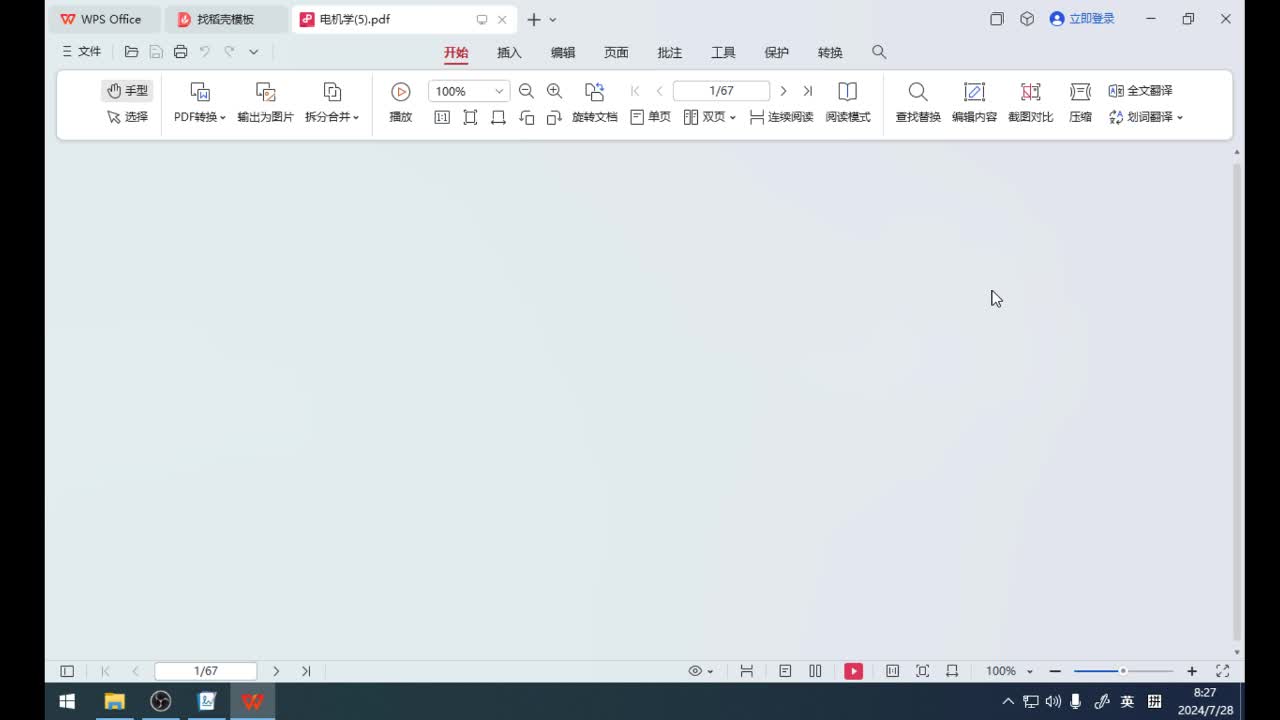Rotate page counterclockwise icon
The image size is (1280, 720).
(527, 117)
